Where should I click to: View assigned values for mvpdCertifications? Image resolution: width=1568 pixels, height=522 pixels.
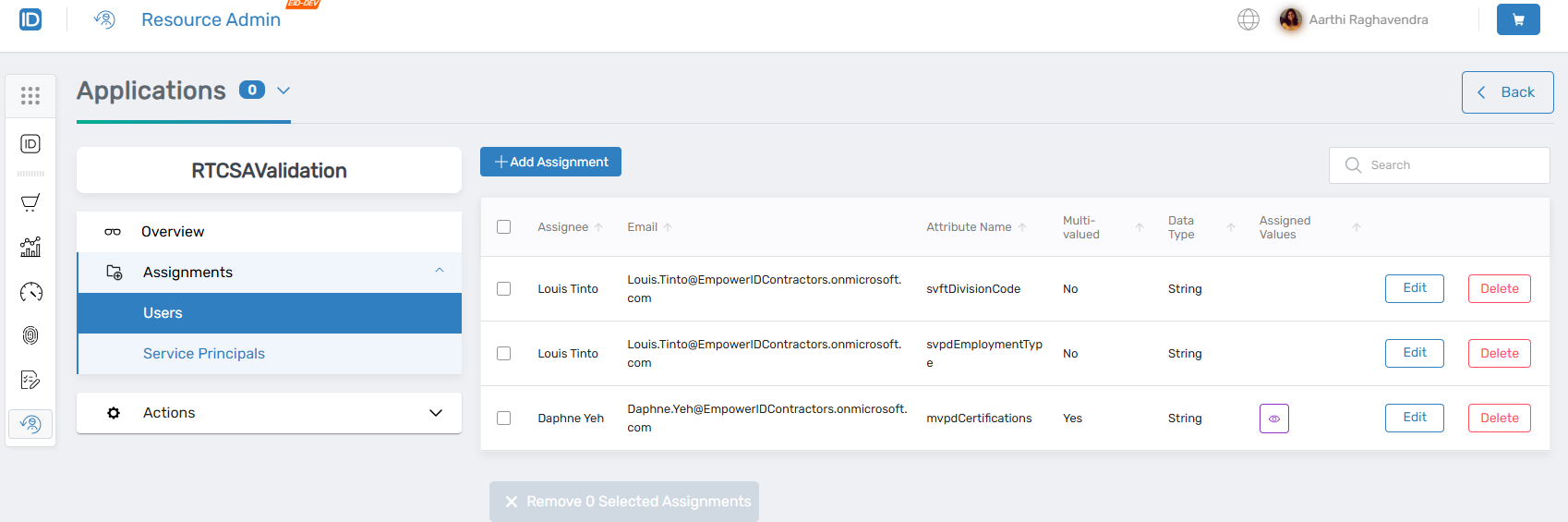(x=1274, y=419)
